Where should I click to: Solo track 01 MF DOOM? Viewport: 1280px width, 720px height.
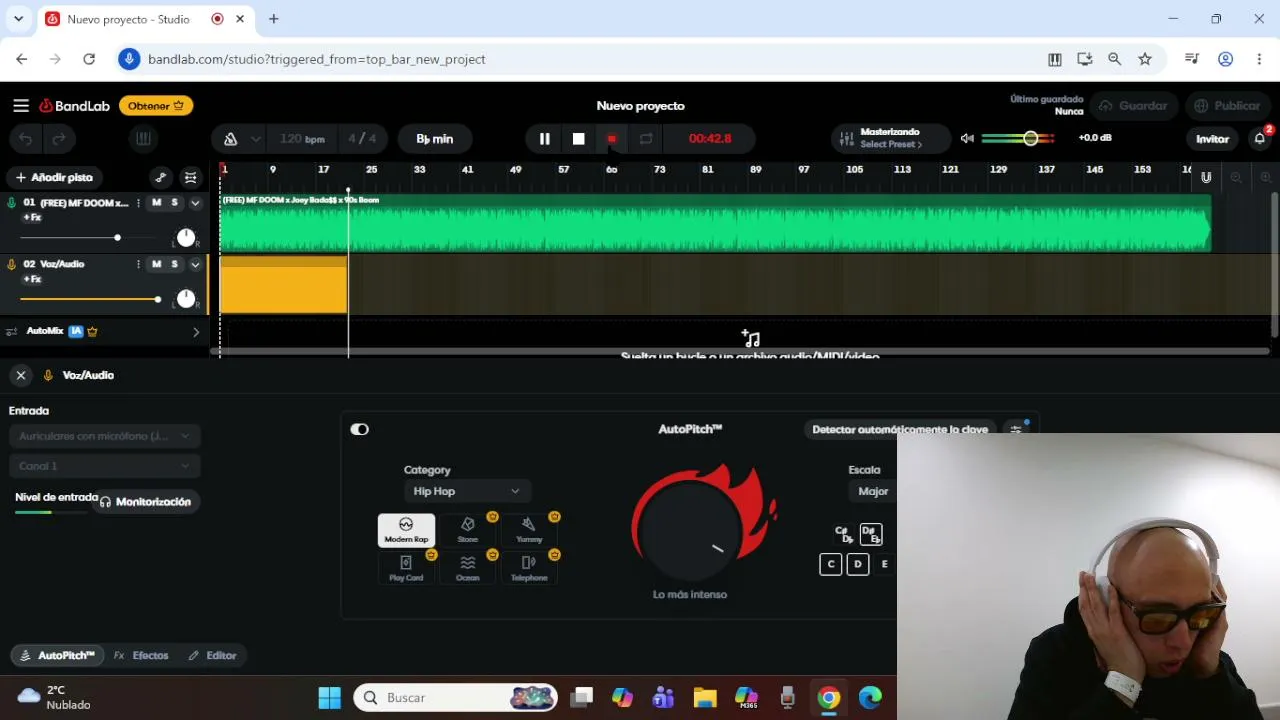click(x=174, y=203)
